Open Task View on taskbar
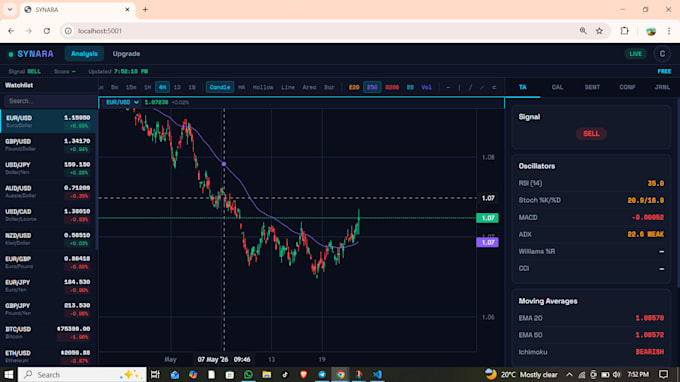Viewport: 680px width, 382px height. click(x=155, y=374)
